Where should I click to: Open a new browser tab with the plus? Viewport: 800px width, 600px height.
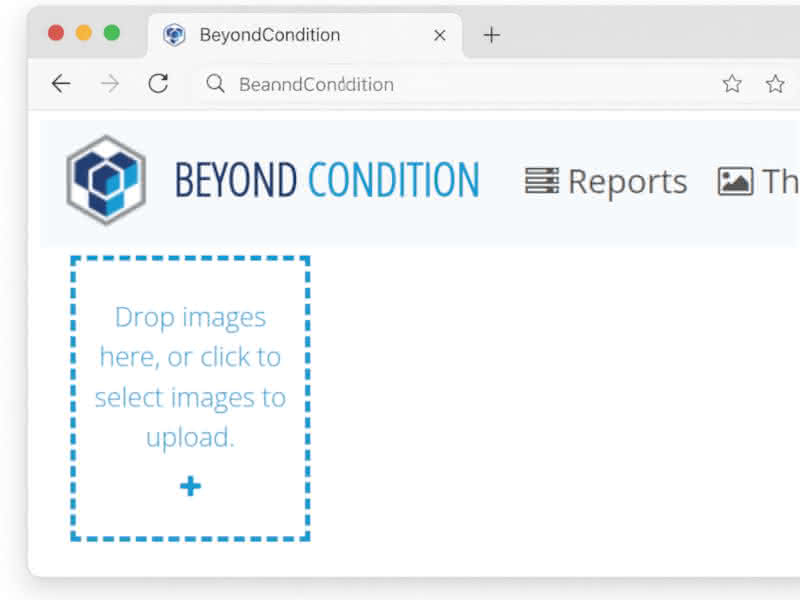491,34
